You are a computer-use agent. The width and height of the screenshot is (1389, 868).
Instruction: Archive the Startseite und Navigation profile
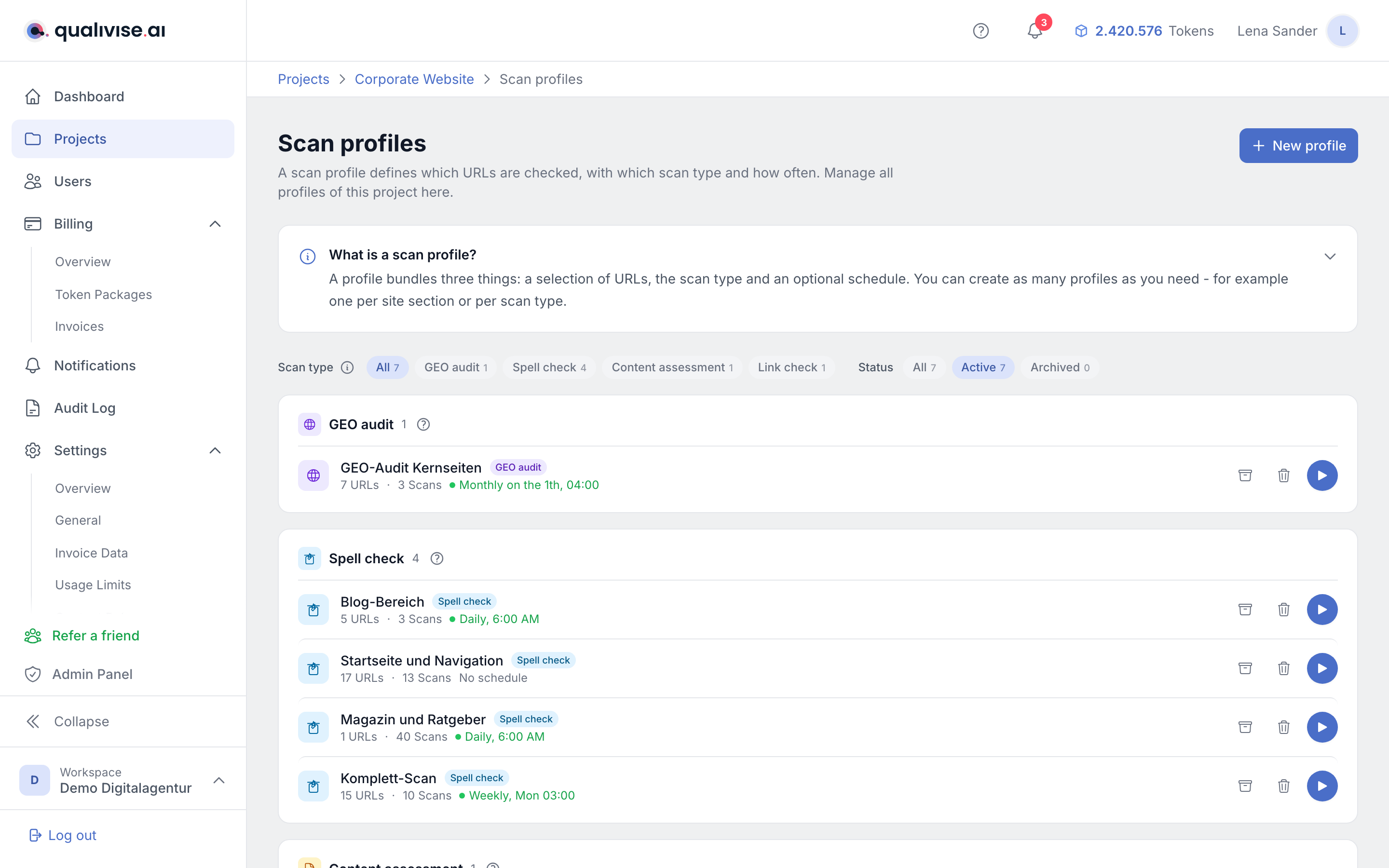point(1245,668)
